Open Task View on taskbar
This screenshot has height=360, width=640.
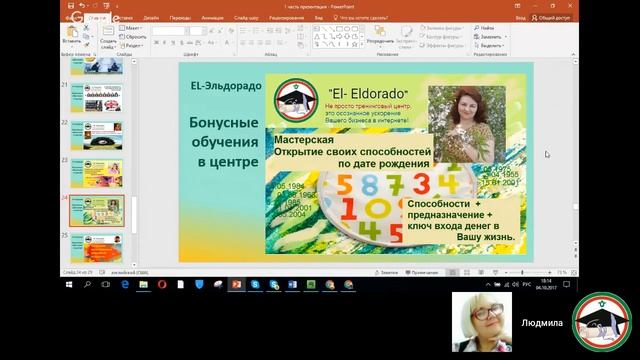pyautogui.click(x=106, y=284)
